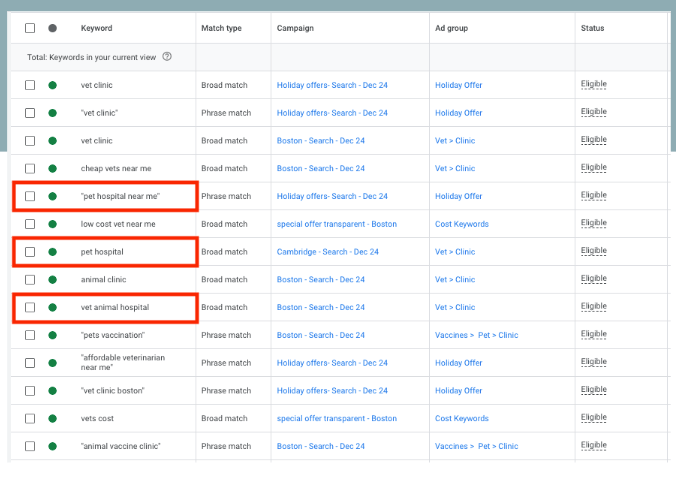Click green status dot for low cost vet near me
The width and height of the screenshot is (676, 493).
pyautogui.click(x=52, y=224)
